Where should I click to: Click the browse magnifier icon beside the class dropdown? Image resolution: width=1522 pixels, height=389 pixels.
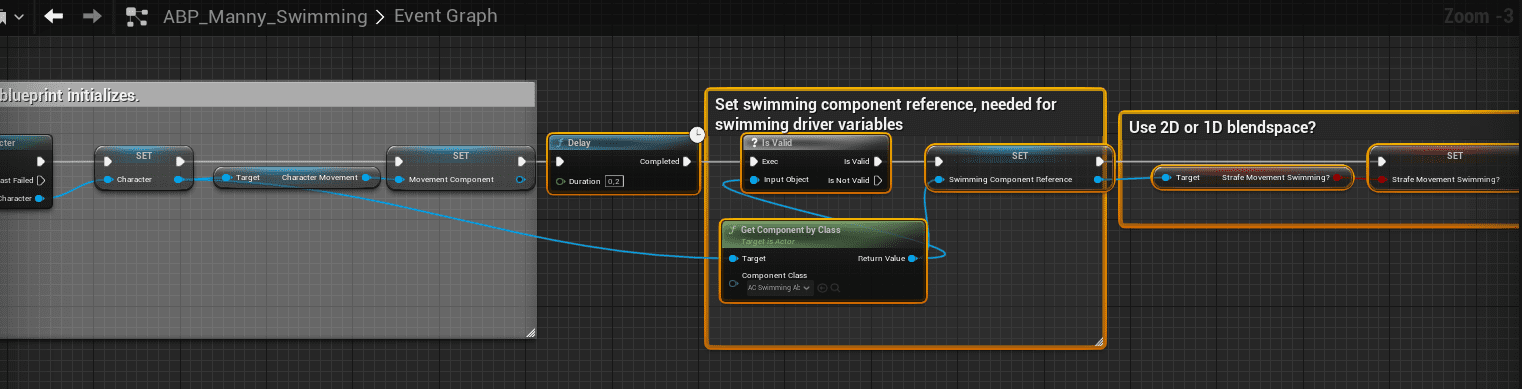[834, 288]
